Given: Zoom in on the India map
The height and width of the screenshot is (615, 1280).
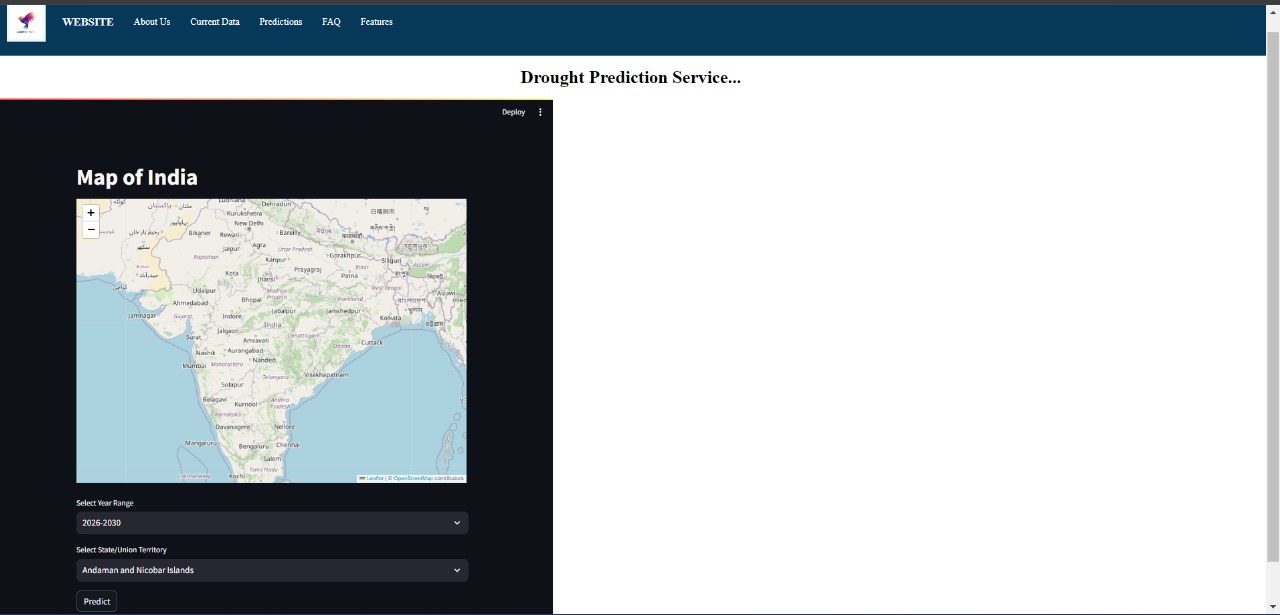Looking at the screenshot, I should coord(91,212).
